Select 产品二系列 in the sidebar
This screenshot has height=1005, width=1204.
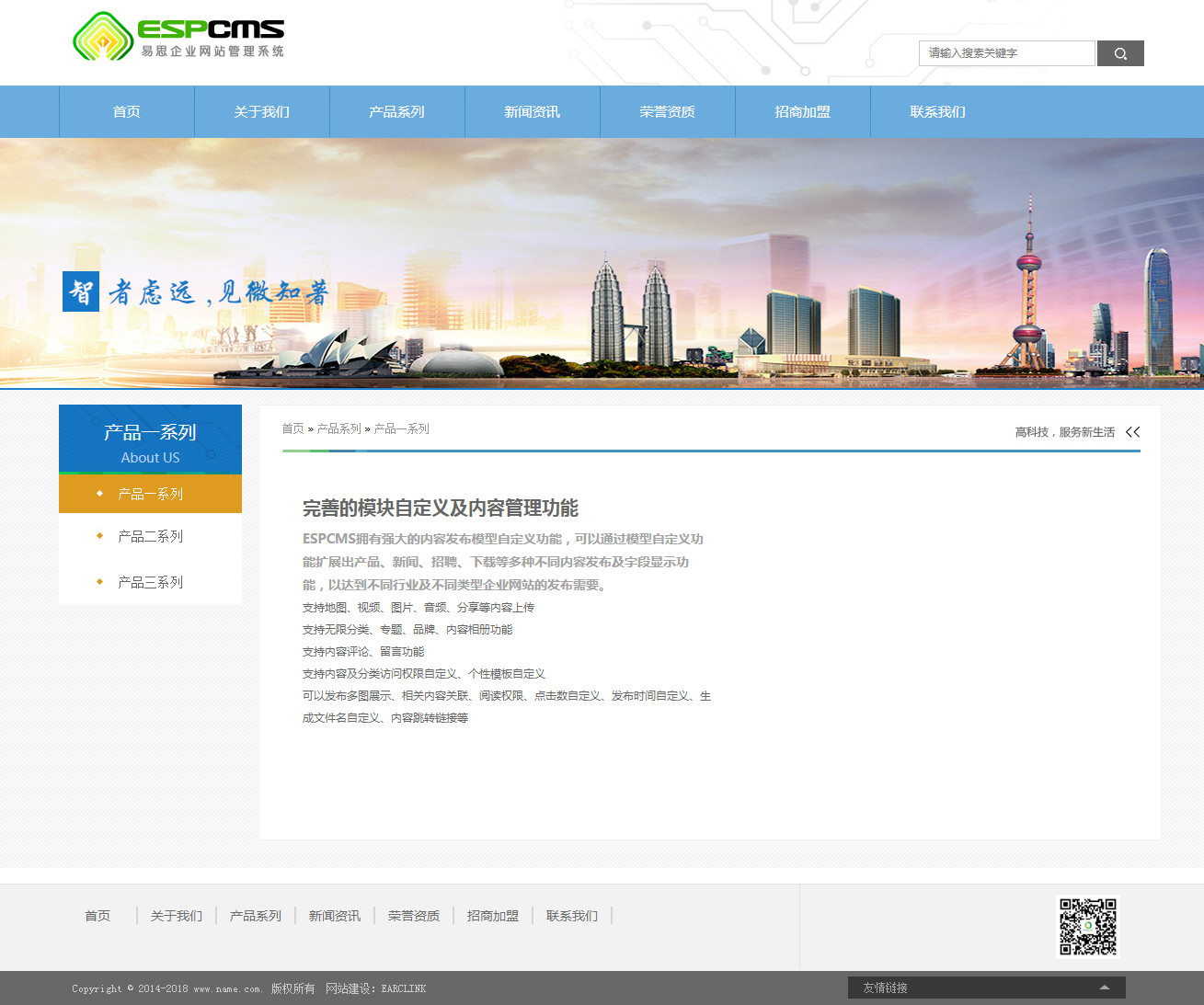[151, 537]
